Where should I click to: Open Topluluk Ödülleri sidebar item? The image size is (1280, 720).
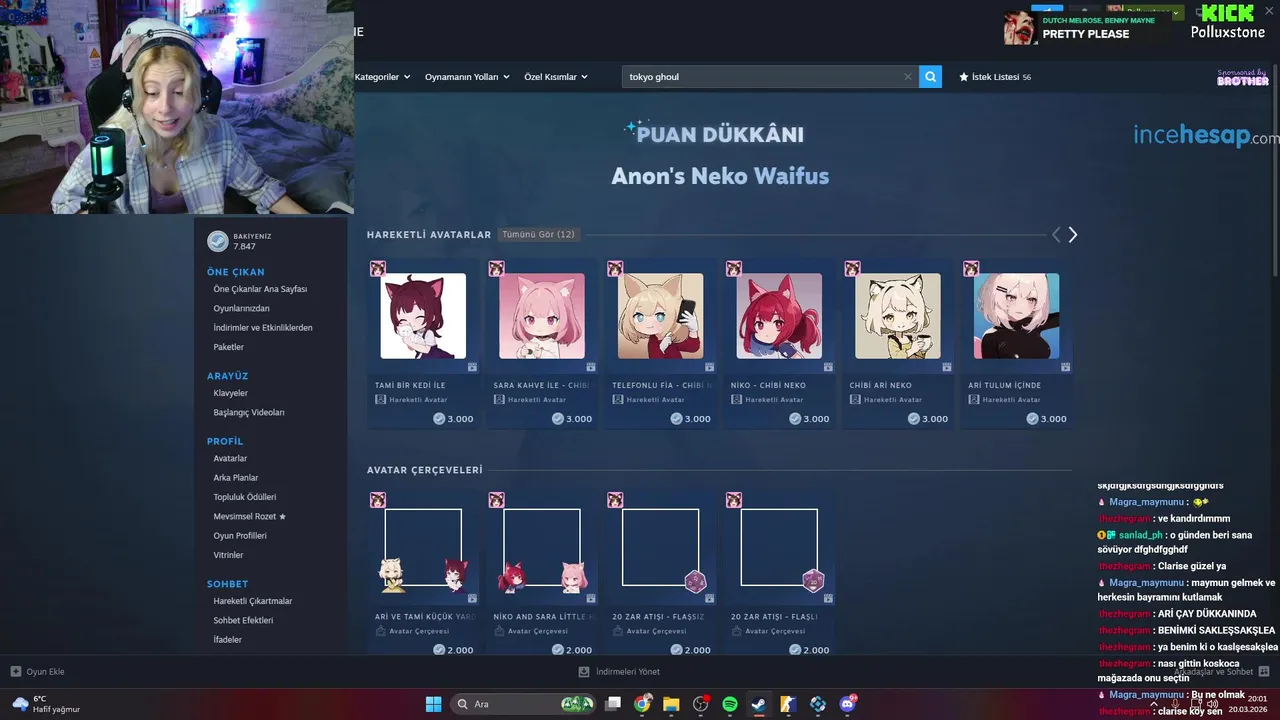point(245,497)
